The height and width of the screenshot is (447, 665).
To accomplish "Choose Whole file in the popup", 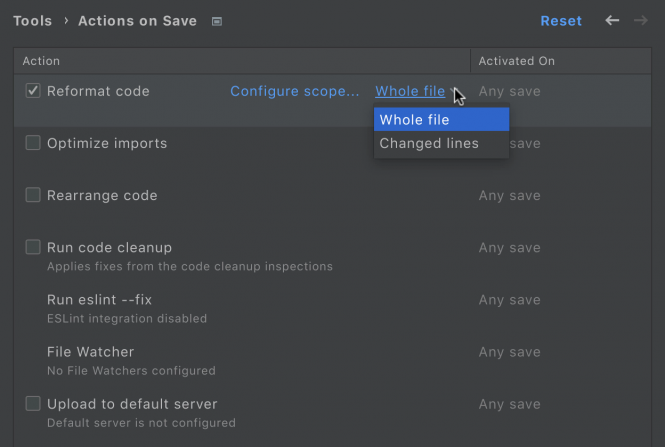I will (x=441, y=120).
